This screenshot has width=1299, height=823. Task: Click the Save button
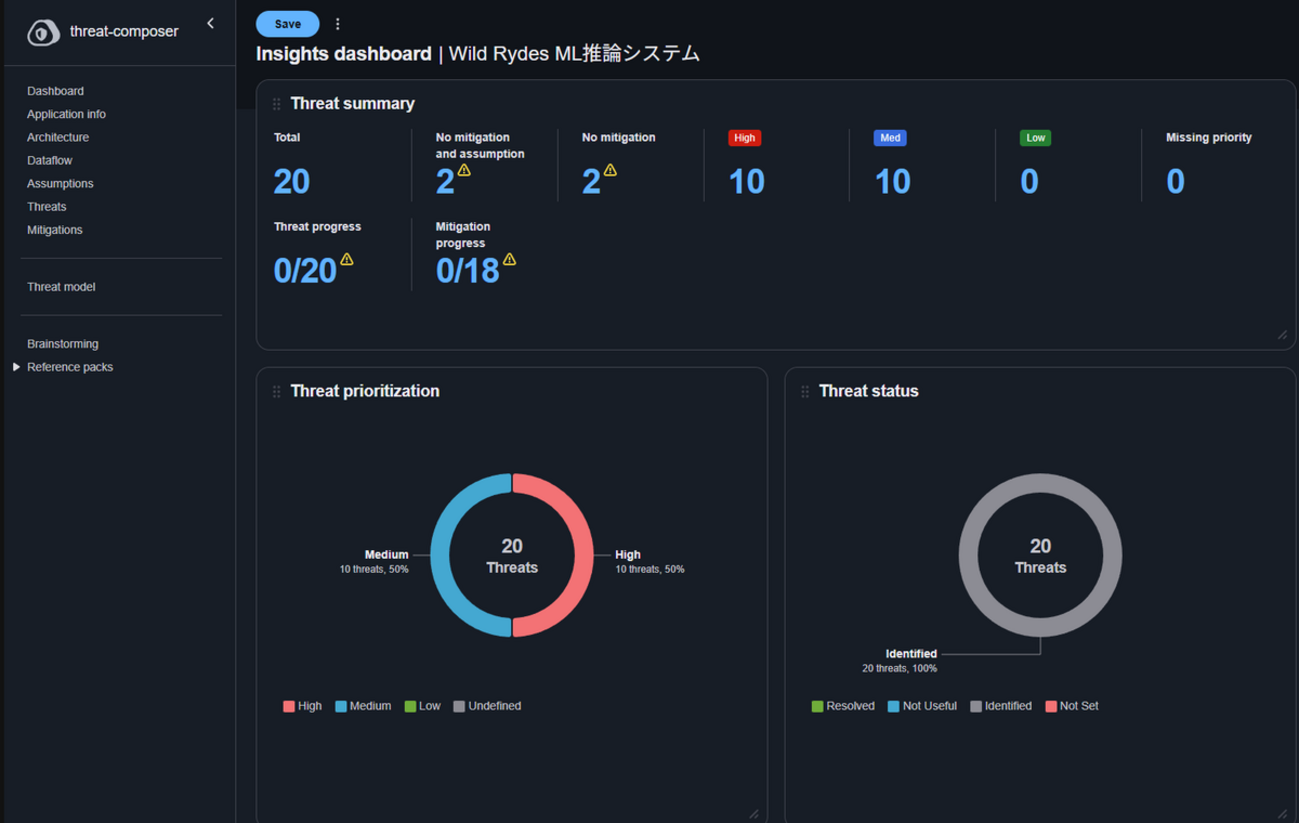(288, 24)
